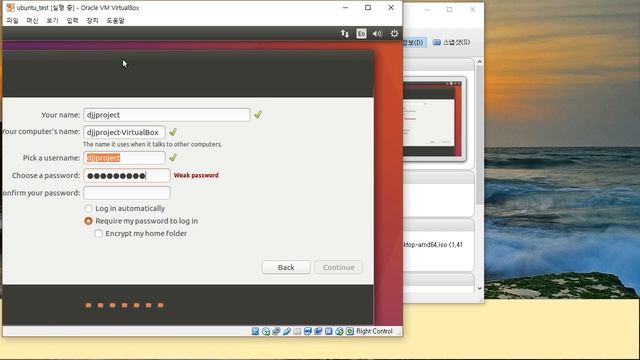Click the green host key capture icon

[350, 331]
